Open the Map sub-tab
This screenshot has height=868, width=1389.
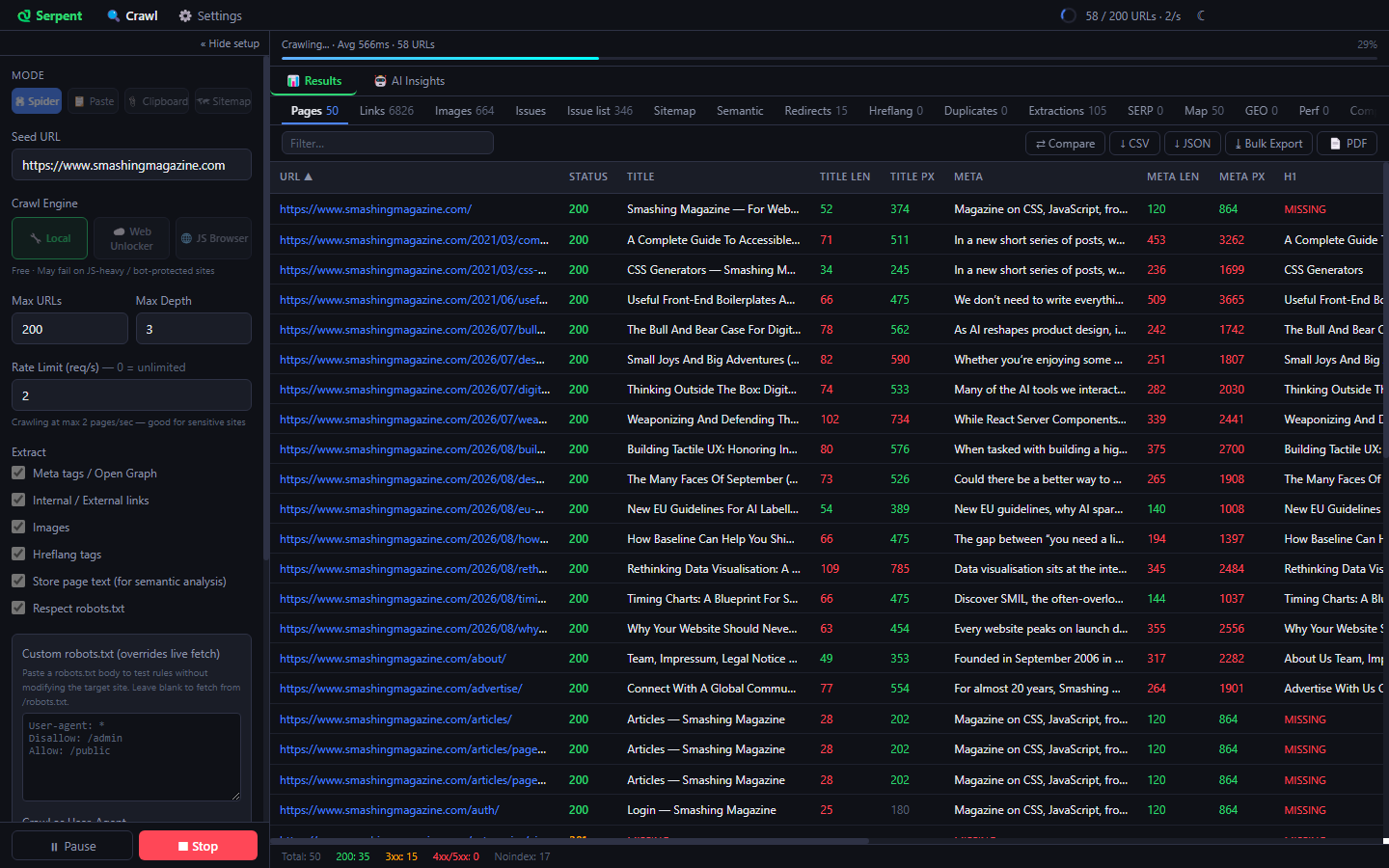tap(1204, 111)
